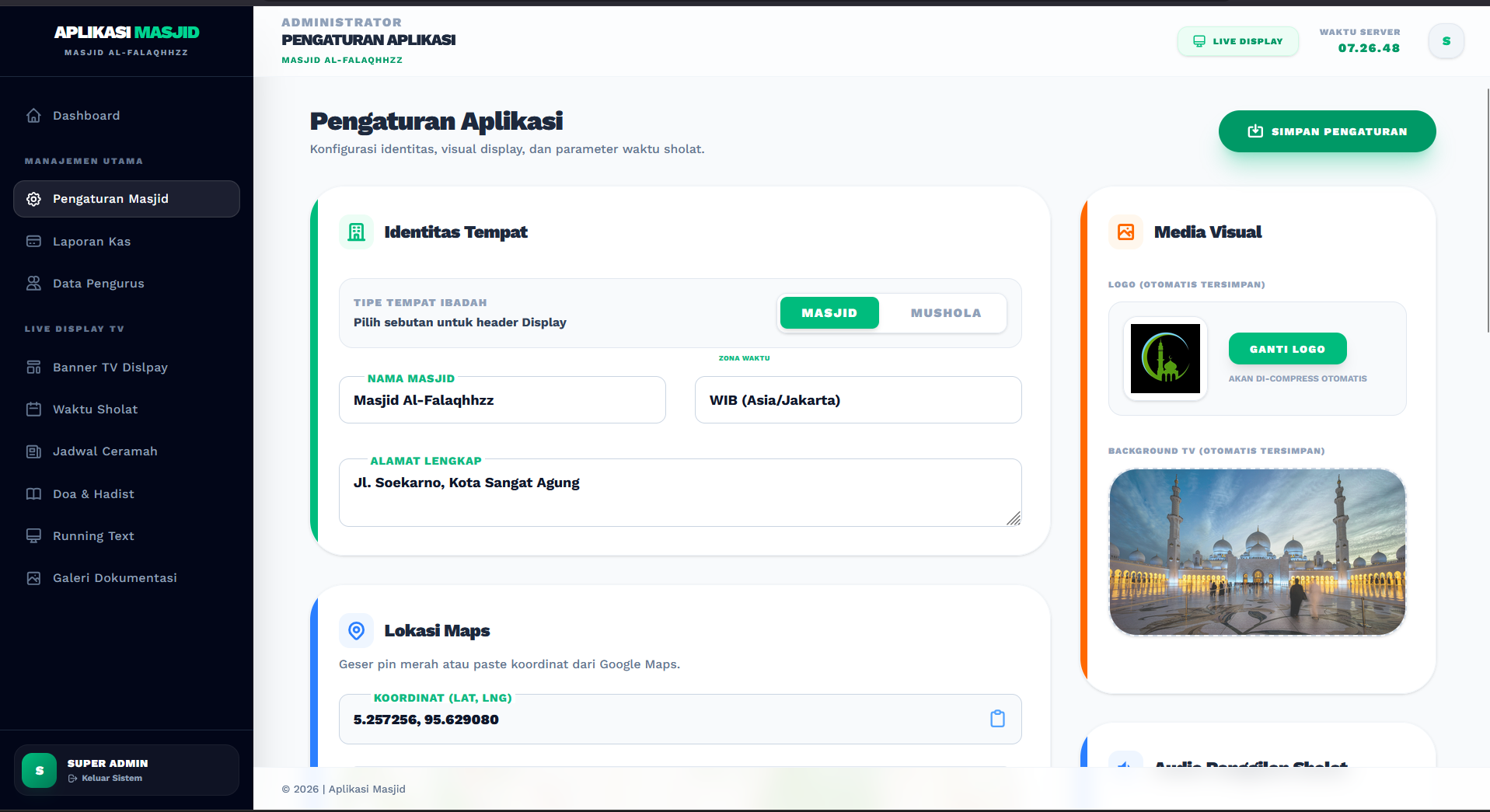Click the Doa & Hadist book icon
The width and height of the screenshot is (1490, 812).
tap(33, 494)
